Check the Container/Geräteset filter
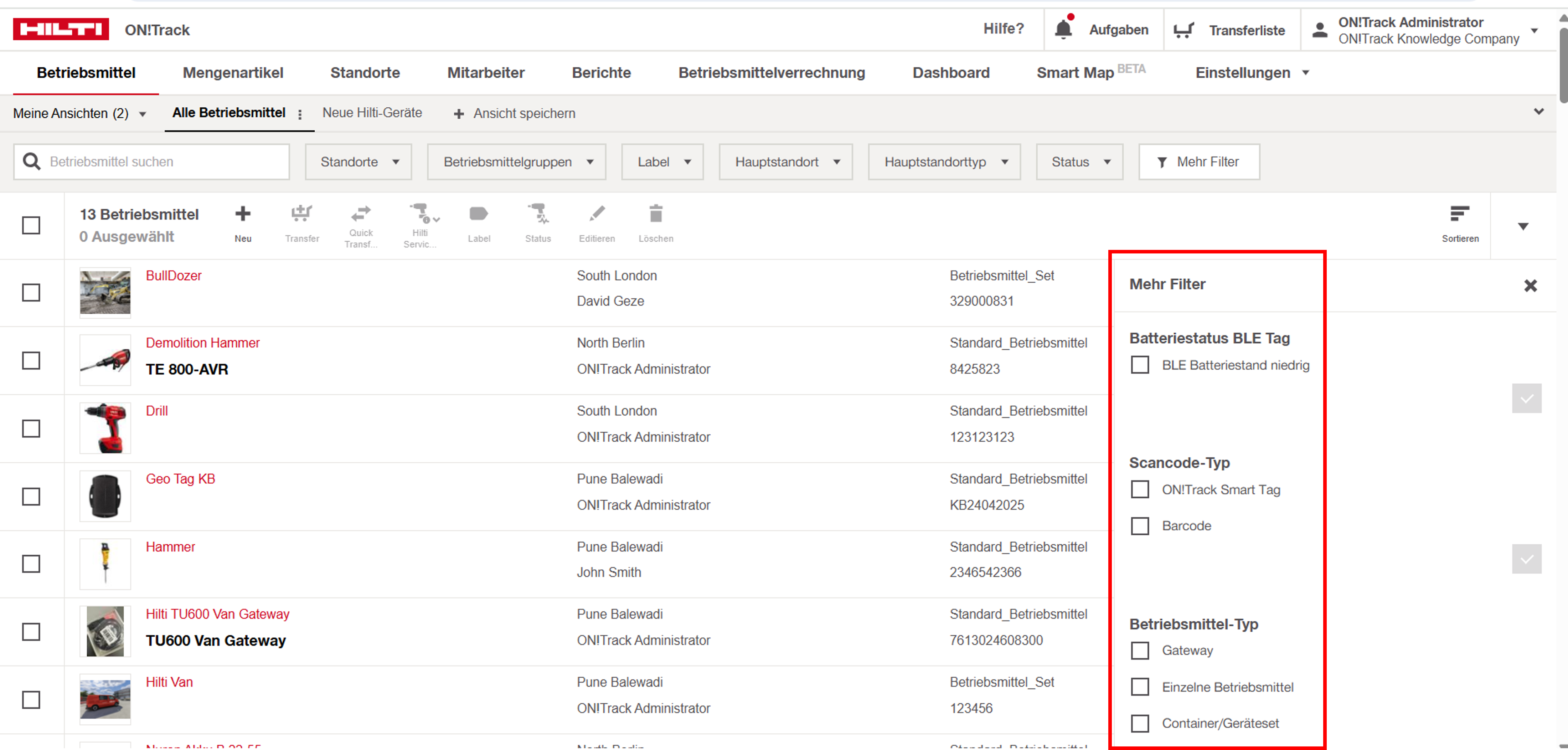 1140,723
